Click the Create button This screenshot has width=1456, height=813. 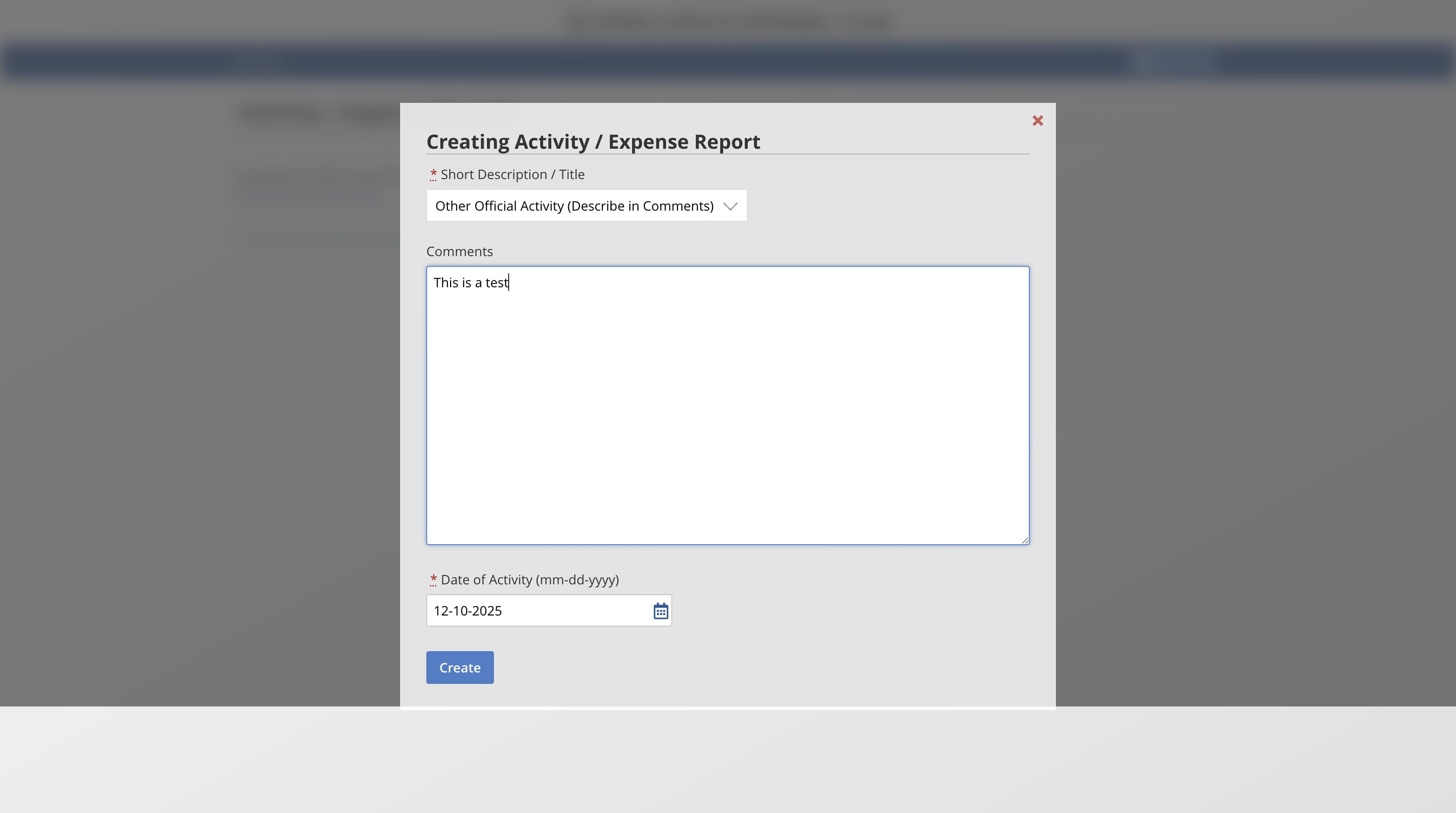[x=460, y=667]
